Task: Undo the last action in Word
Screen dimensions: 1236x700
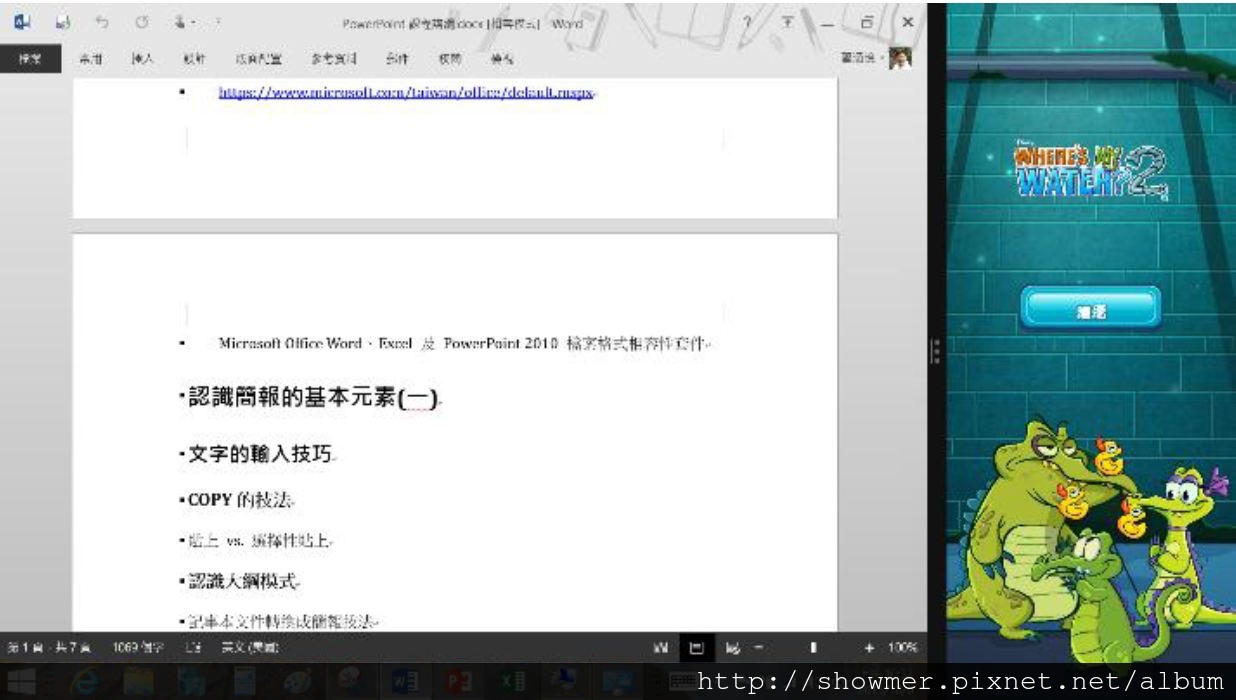Action: pyautogui.click(x=102, y=22)
